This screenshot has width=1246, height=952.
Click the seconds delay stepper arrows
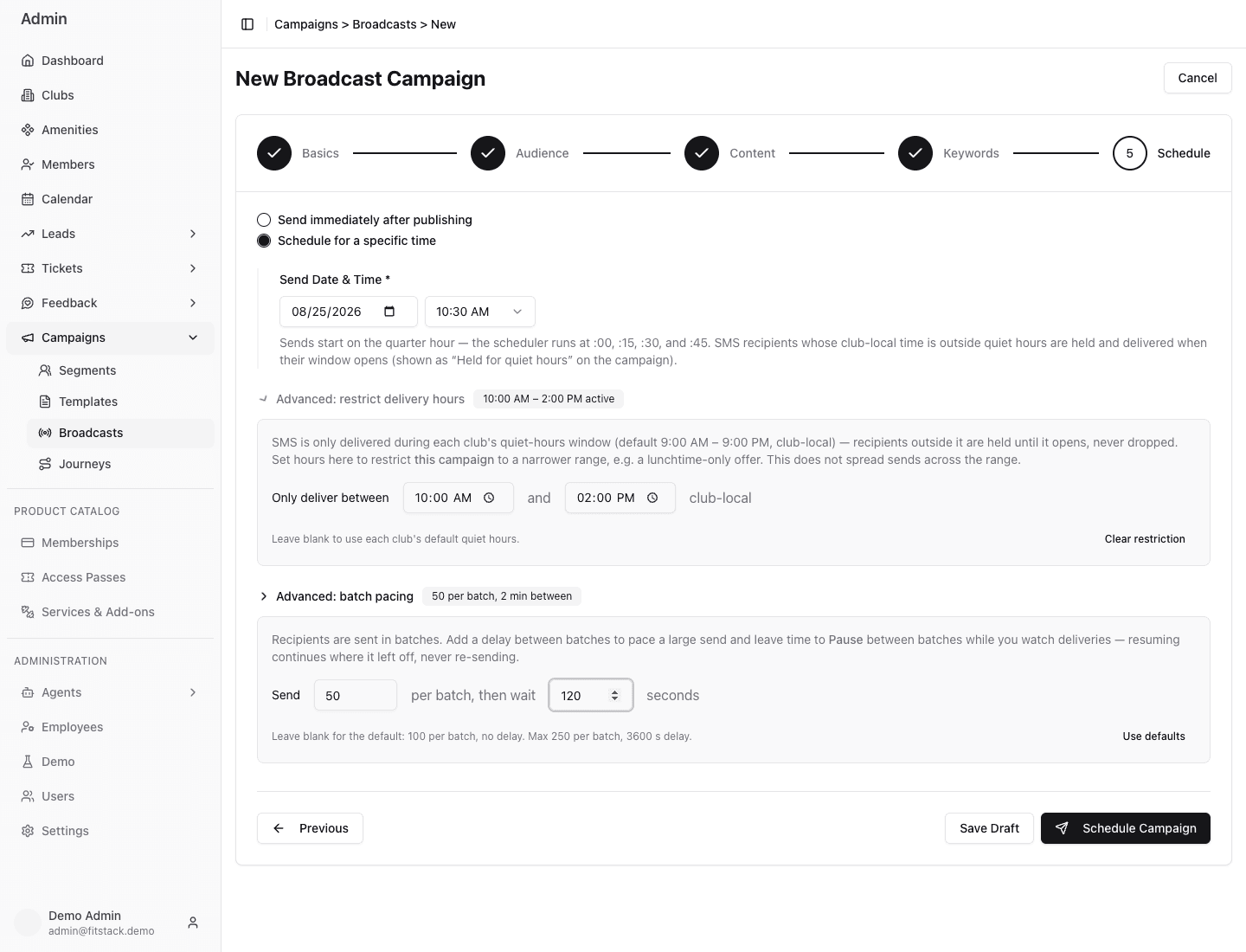(614, 696)
